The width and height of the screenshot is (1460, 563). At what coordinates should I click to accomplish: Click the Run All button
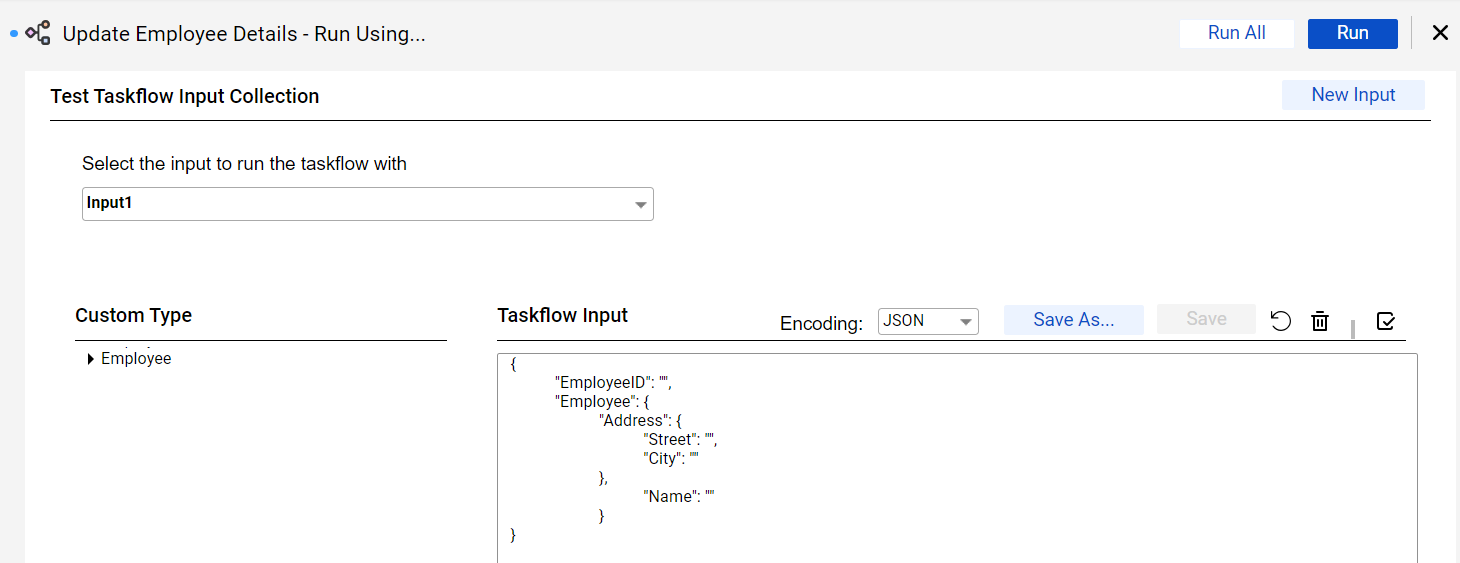1237,33
